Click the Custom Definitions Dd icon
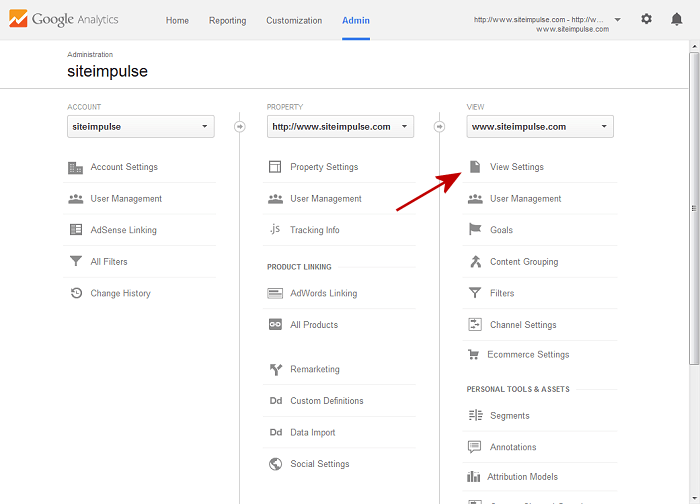 276,401
